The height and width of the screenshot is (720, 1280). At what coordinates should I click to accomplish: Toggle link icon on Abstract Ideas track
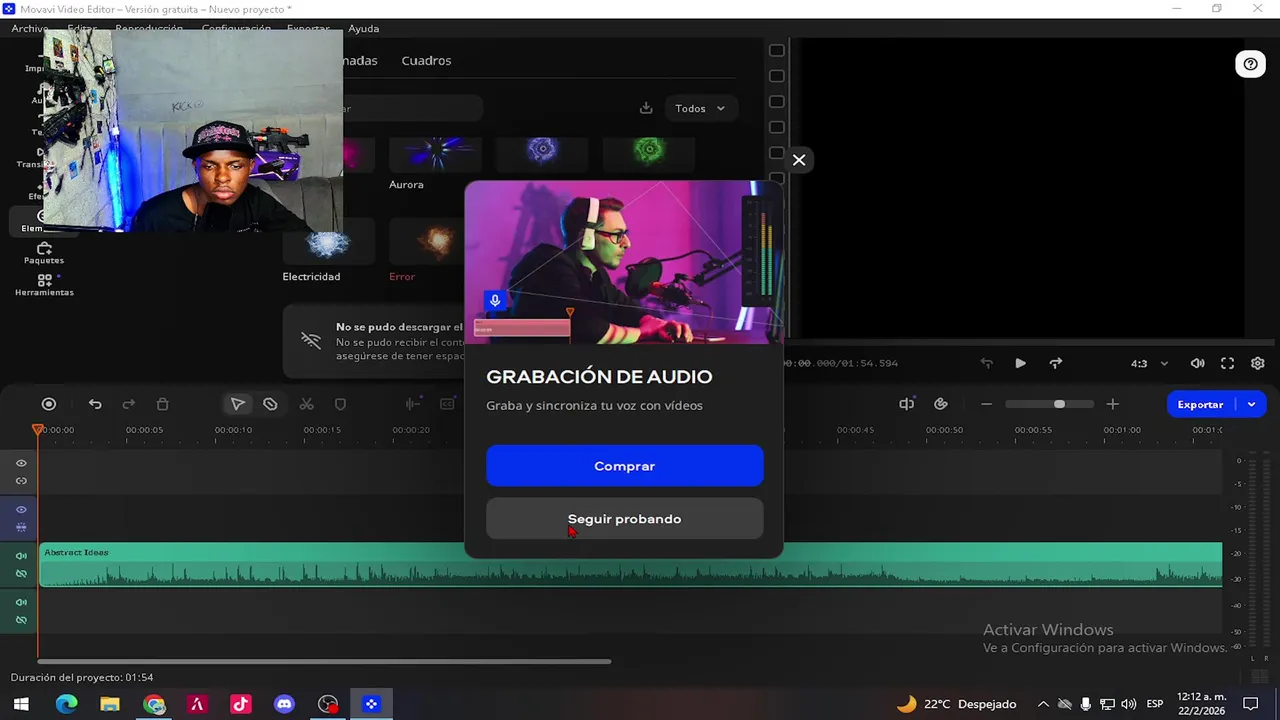[x=21, y=573]
